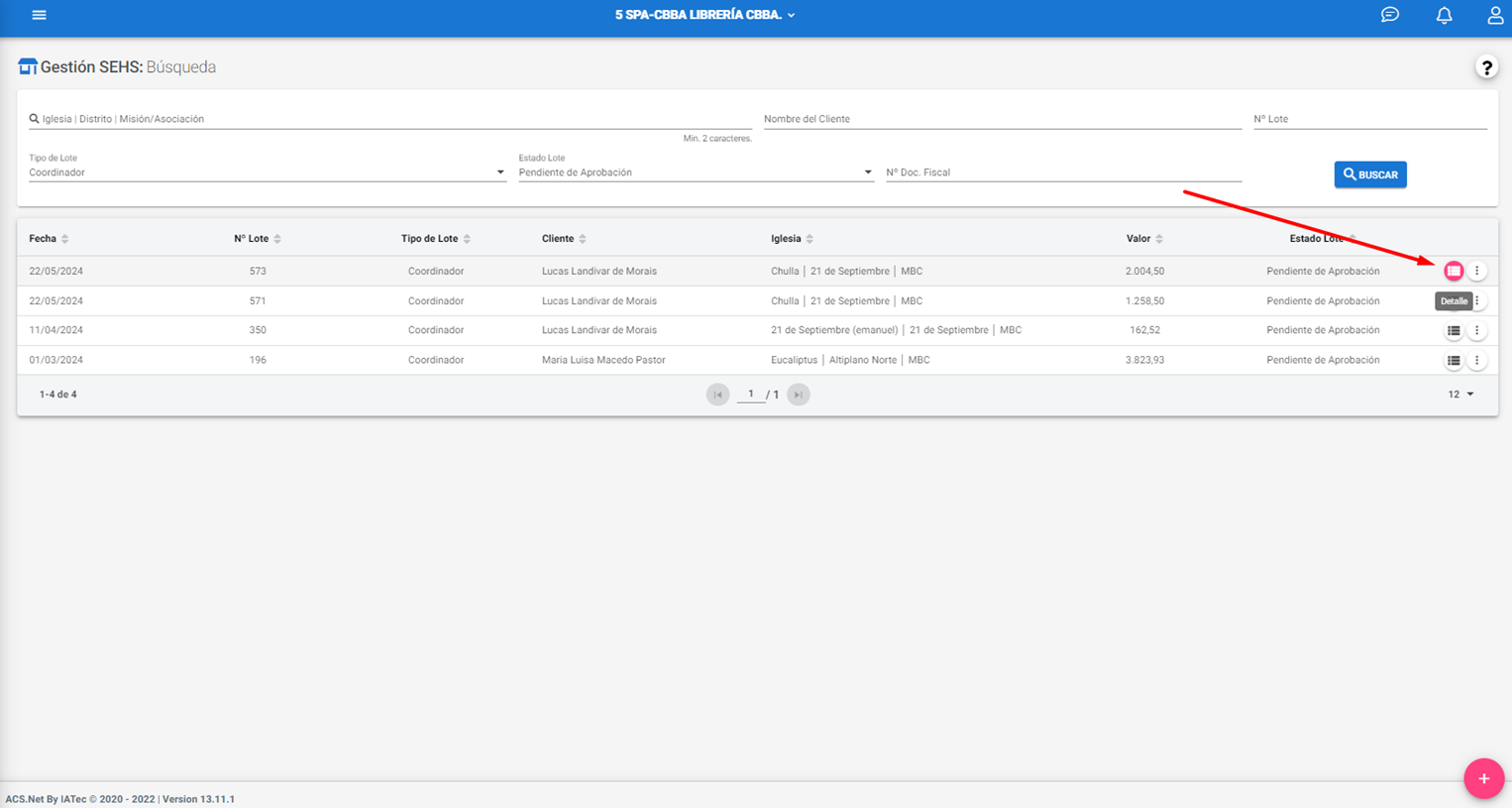Open detail list icon of lote 196
Screen dimensions: 1512x808
tap(1454, 360)
